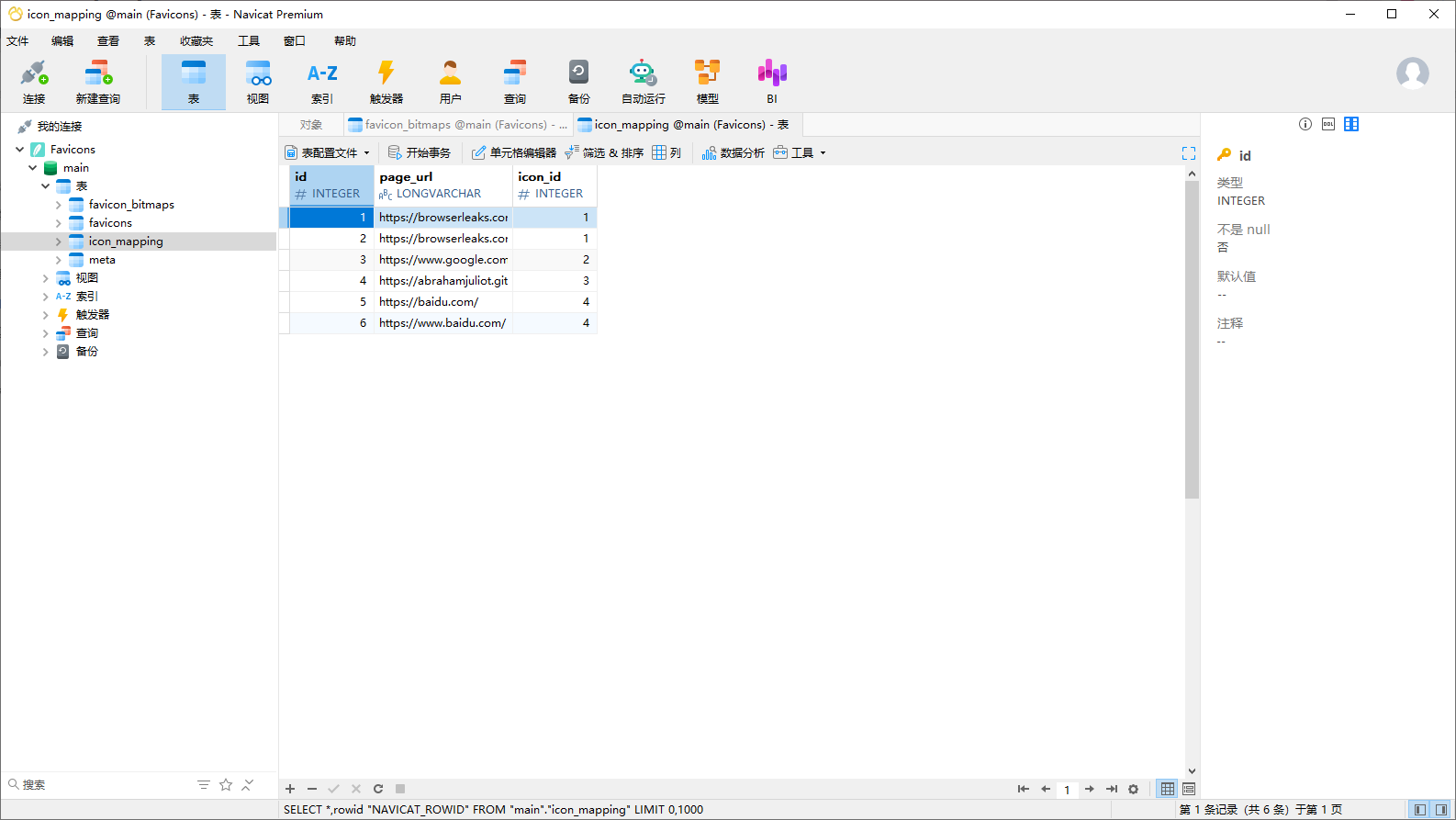Collapse the Favicons connection node
The width and height of the screenshot is (1456, 820).
point(19,149)
